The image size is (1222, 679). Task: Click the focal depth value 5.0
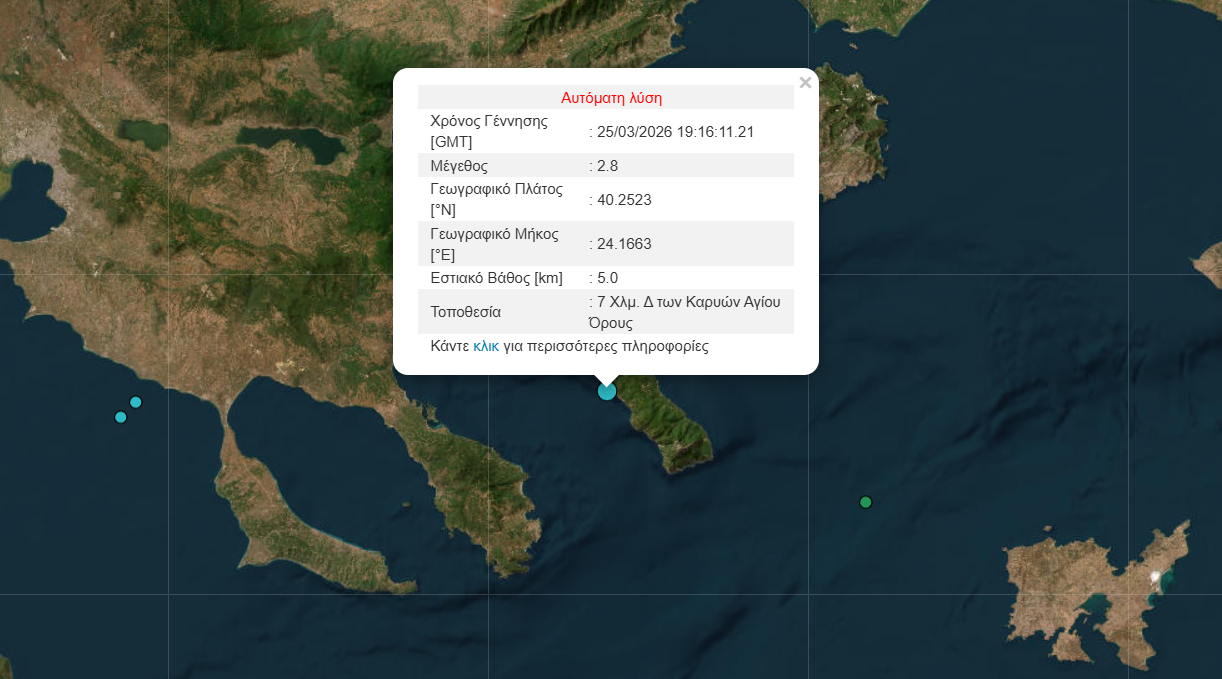[607, 278]
